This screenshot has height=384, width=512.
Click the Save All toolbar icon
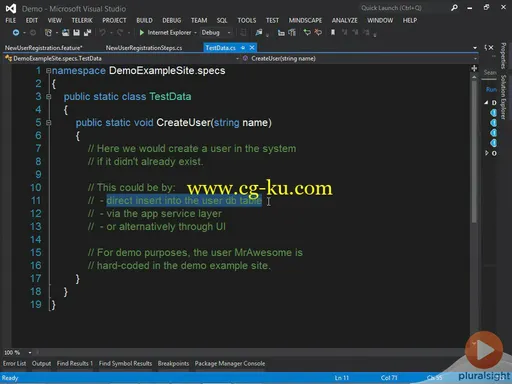tap(87, 32)
